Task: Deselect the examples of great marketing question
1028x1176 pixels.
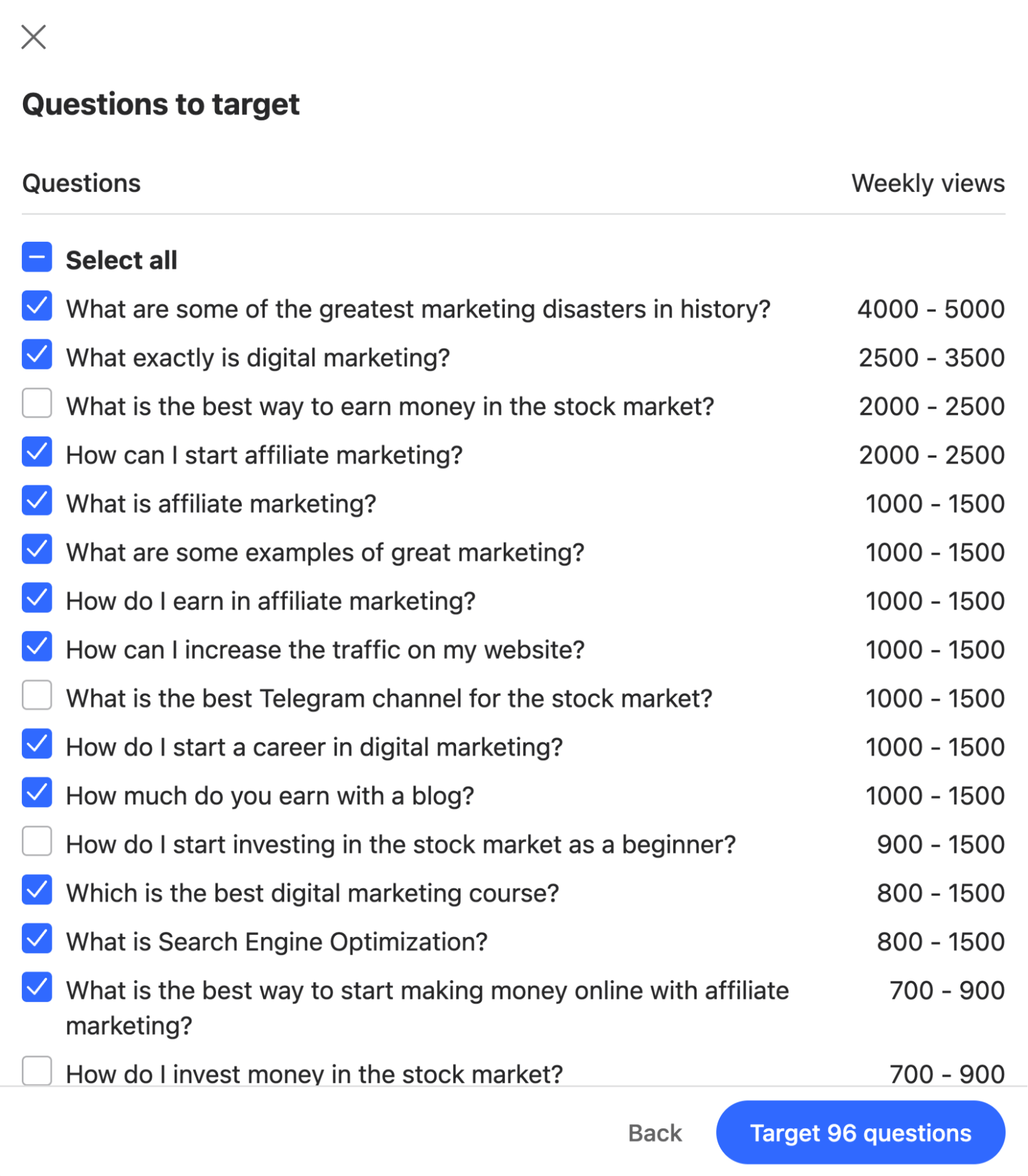Action: [36, 551]
